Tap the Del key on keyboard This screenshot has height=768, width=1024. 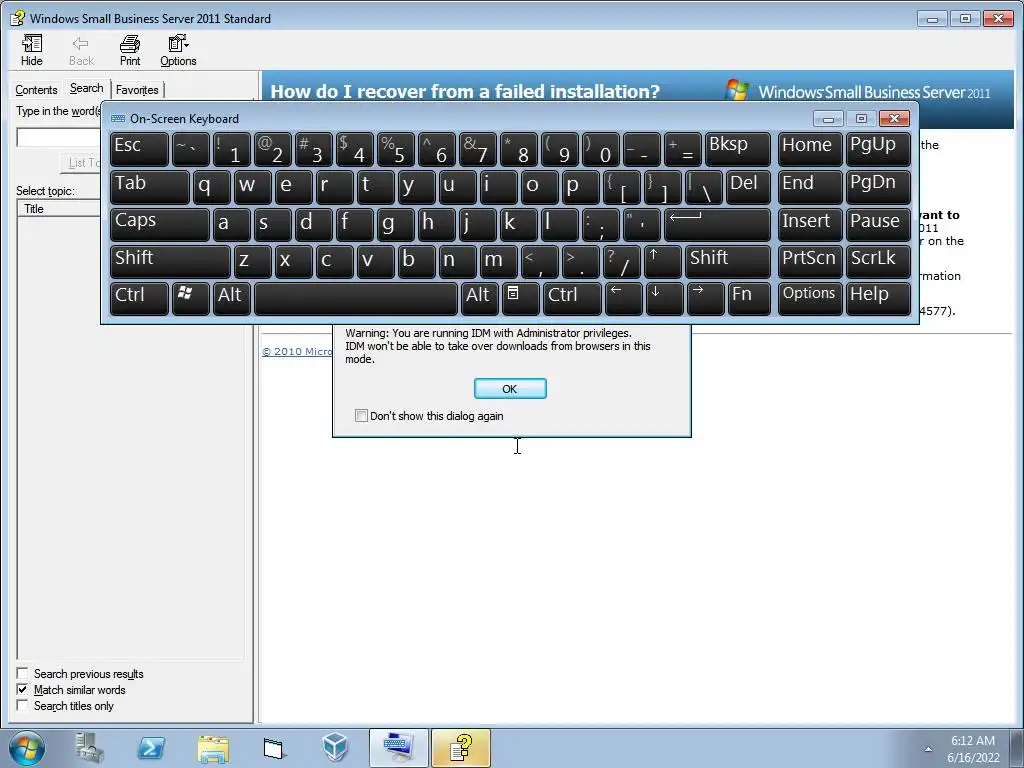[748, 187]
